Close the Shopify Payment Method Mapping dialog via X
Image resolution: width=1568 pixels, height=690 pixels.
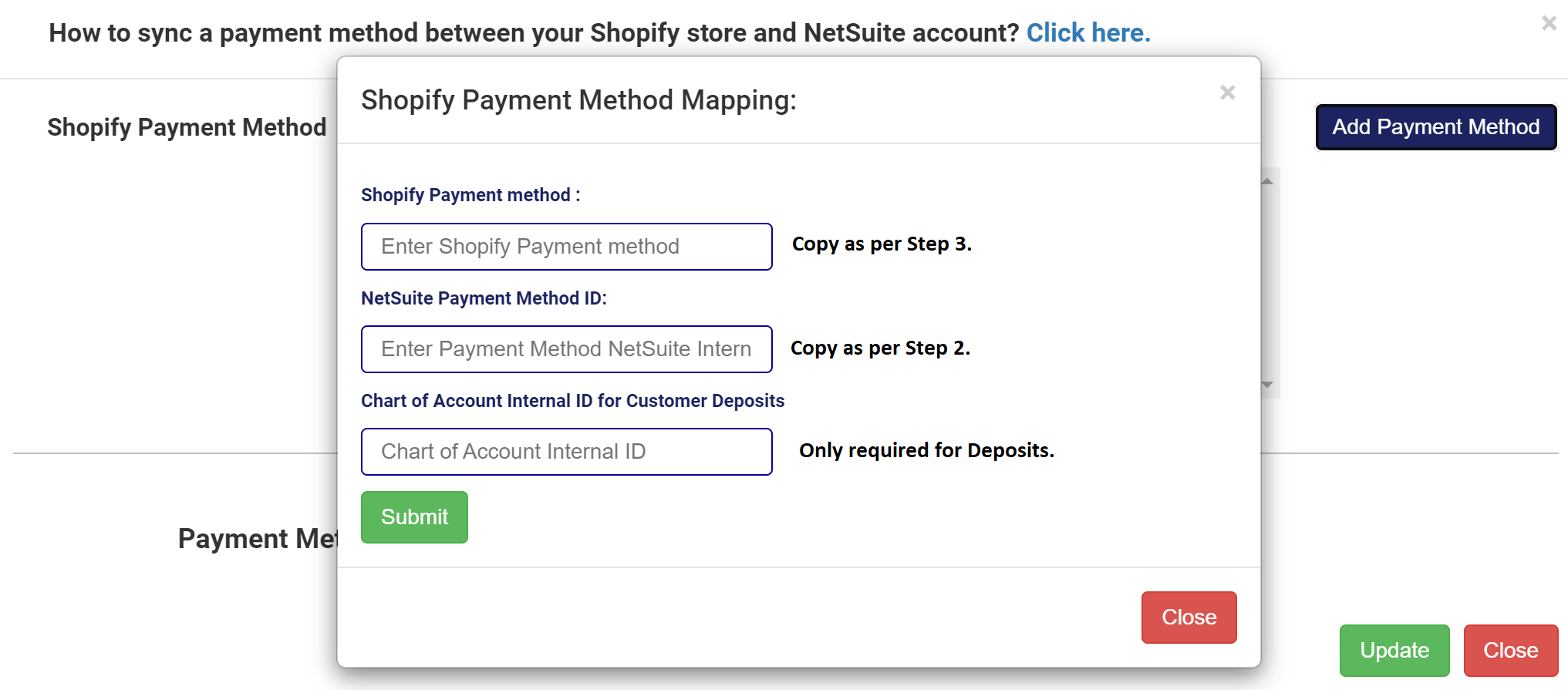[1227, 93]
